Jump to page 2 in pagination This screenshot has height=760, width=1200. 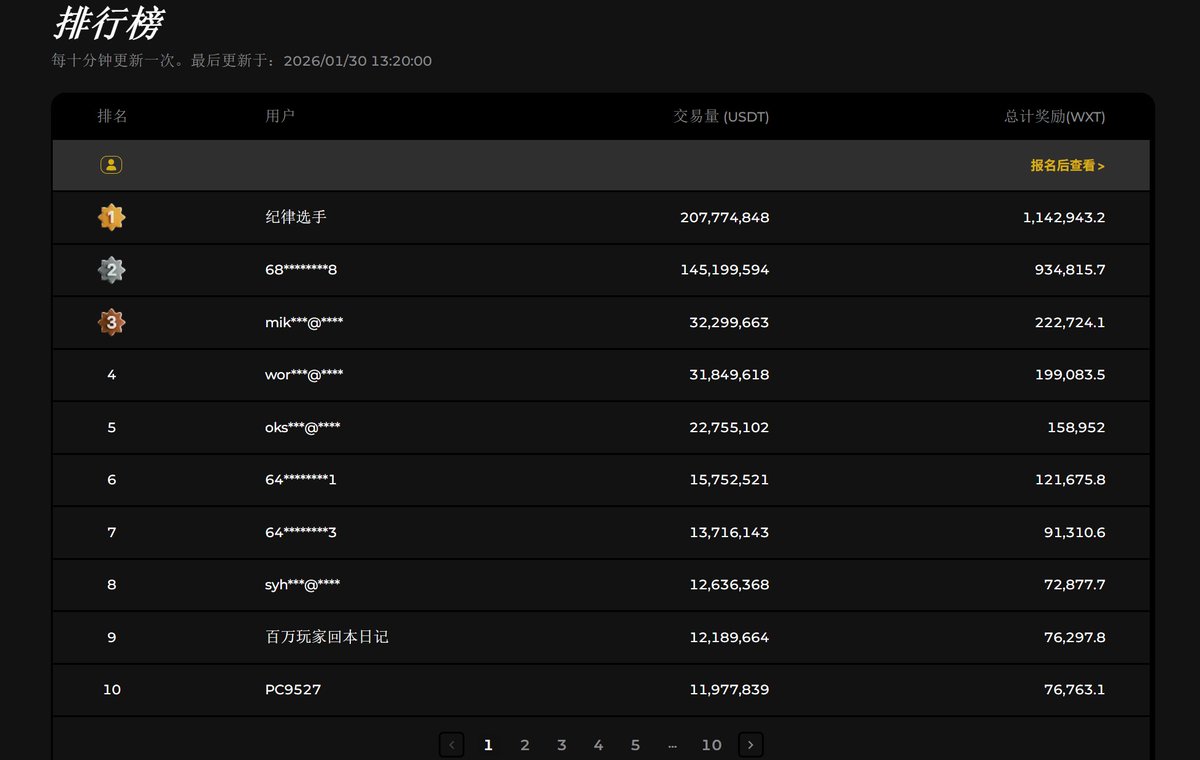525,745
